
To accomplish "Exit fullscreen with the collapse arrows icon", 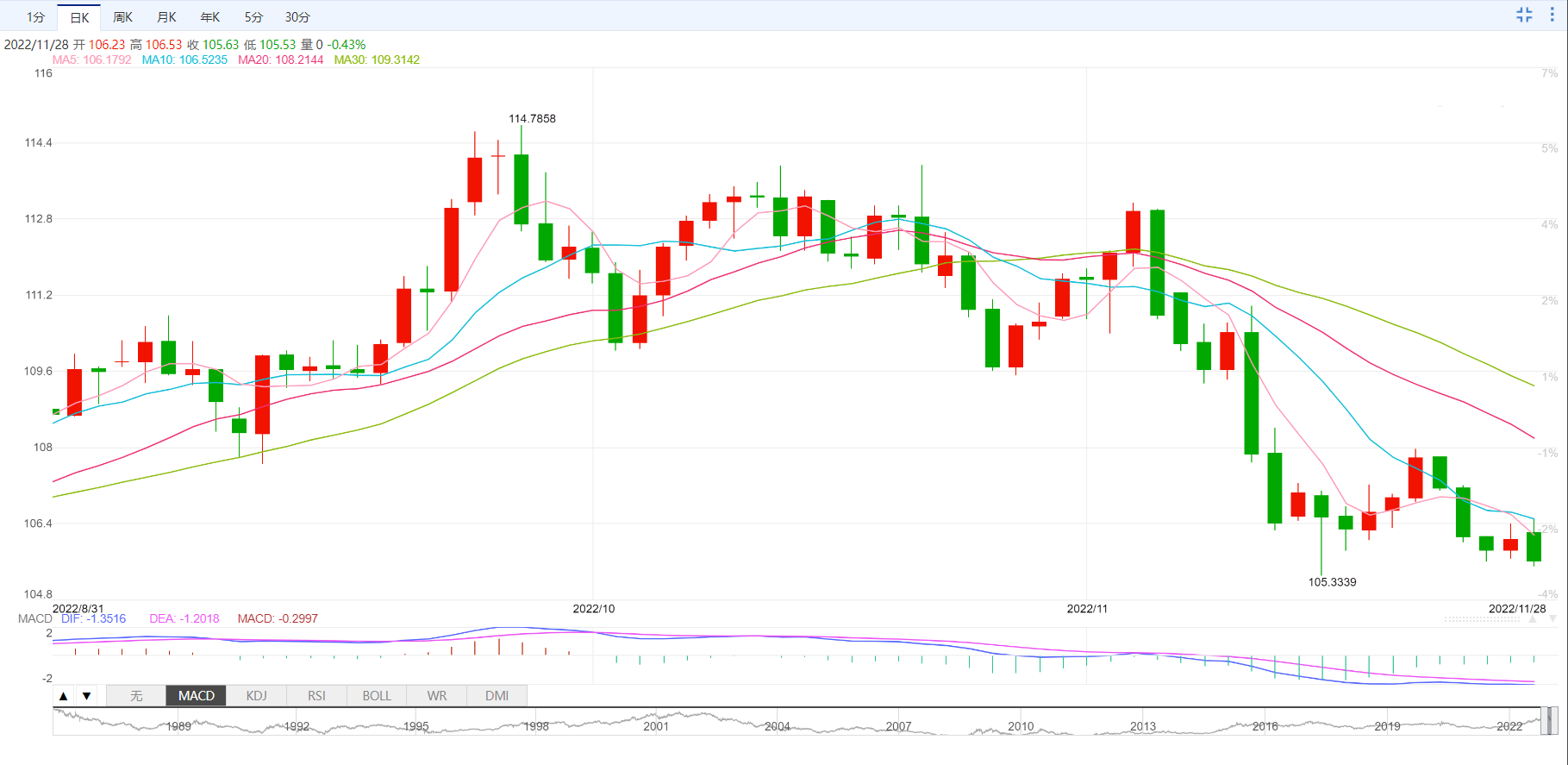I will point(1524,15).
